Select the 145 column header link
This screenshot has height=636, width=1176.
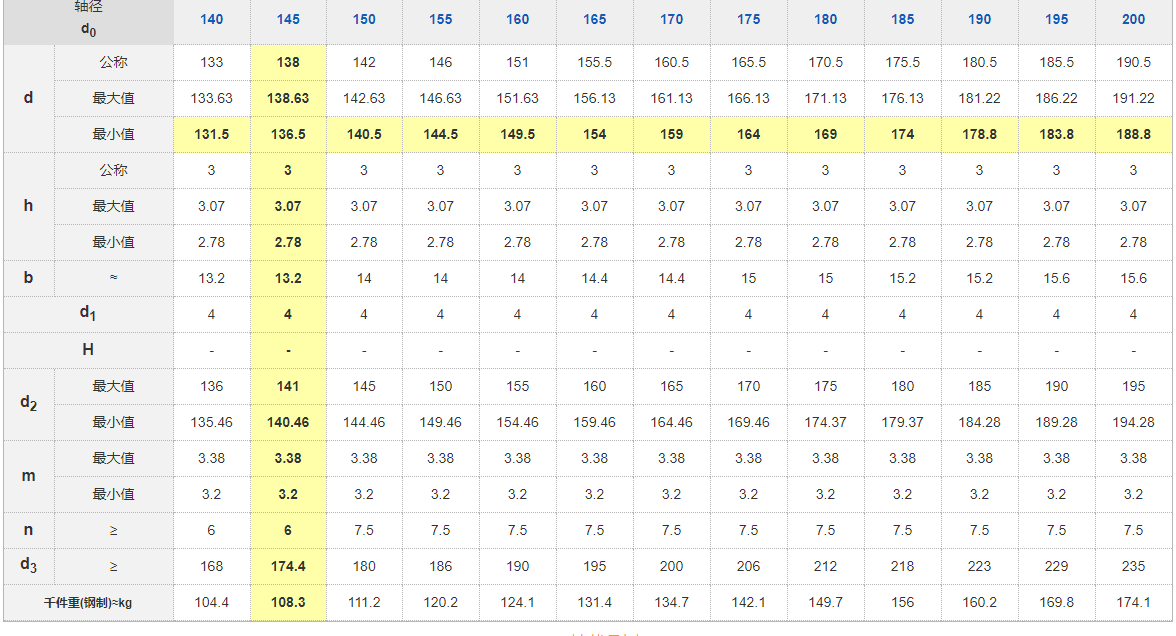(x=288, y=19)
